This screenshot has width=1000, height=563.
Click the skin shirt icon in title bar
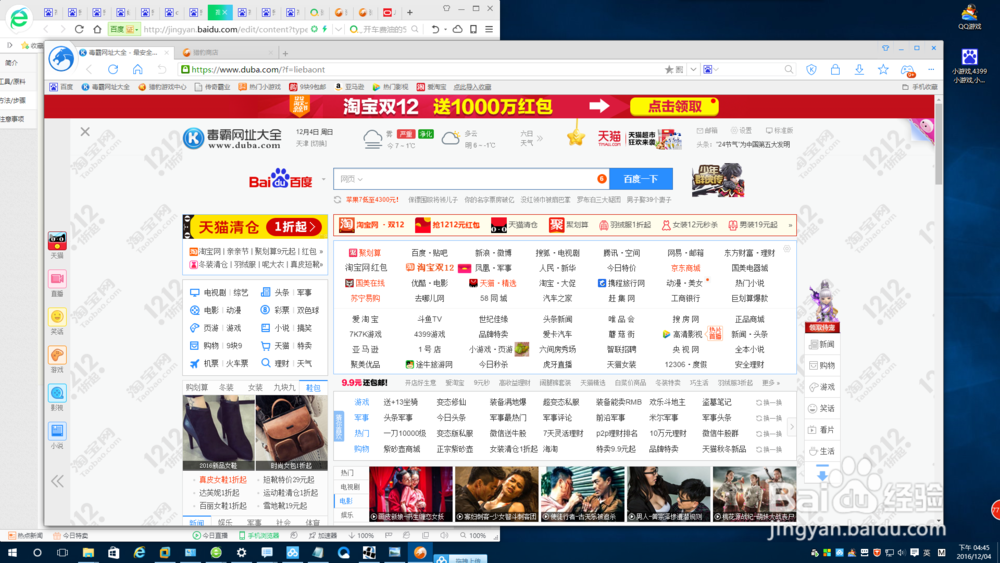(x=885, y=48)
